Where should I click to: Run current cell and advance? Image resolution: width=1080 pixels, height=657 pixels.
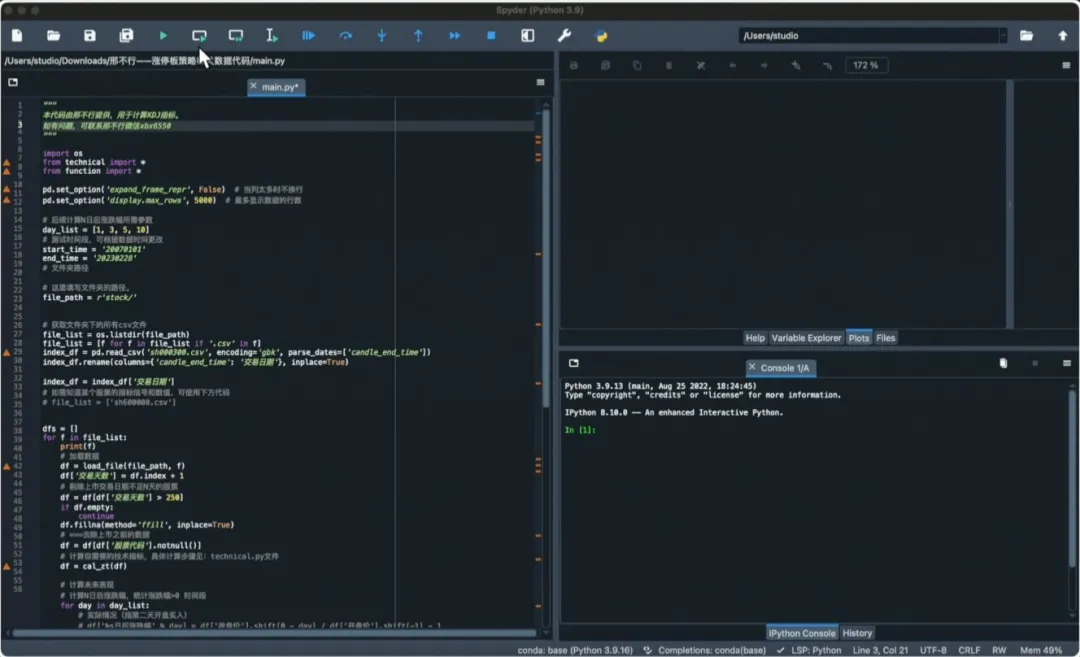[x=236, y=36]
